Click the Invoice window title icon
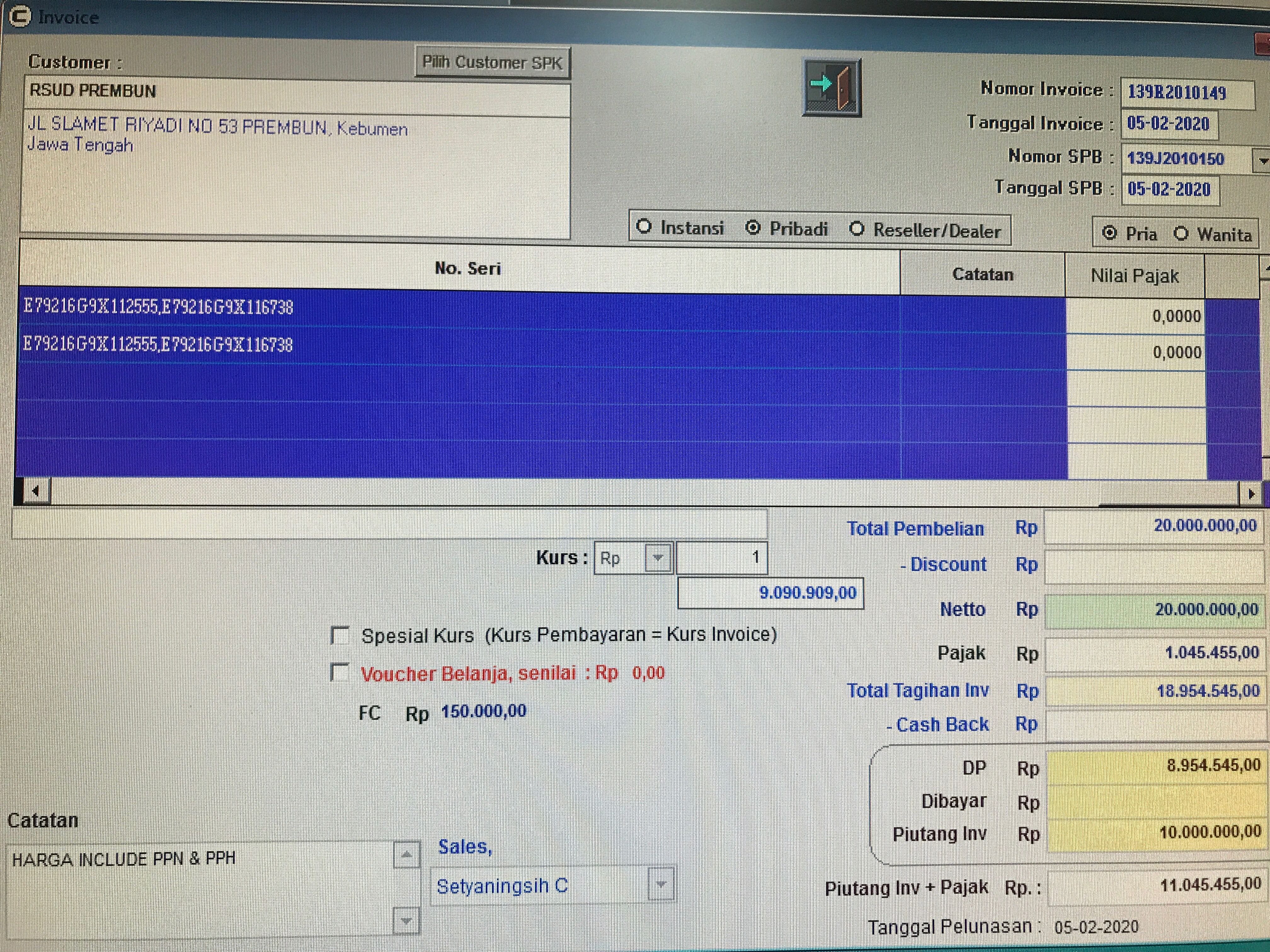The height and width of the screenshot is (952, 1270). point(21,17)
